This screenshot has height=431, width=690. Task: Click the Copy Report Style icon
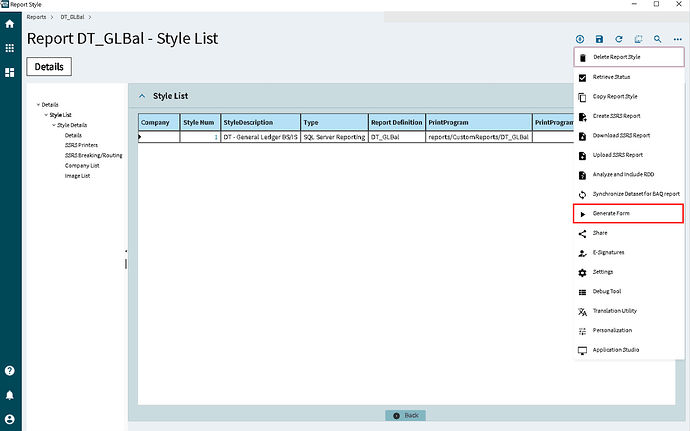pos(582,97)
